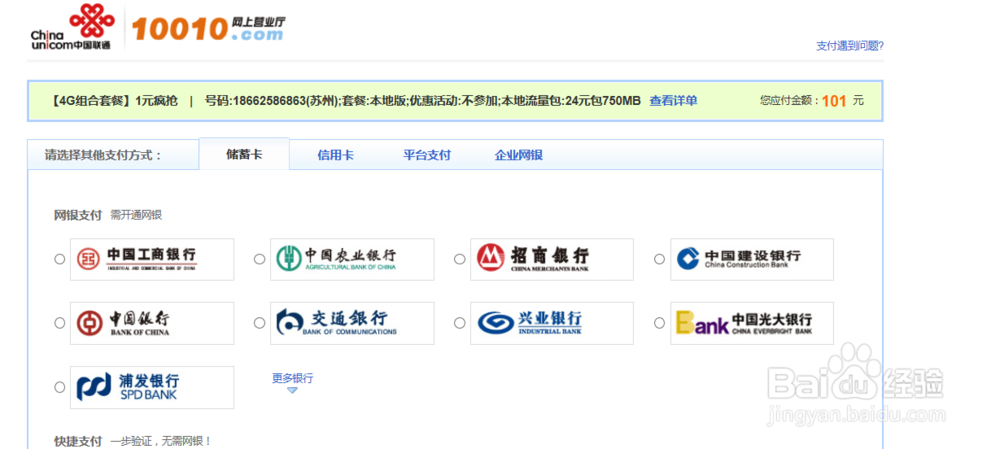The height and width of the screenshot is (449, 1000).
Task: Select radio button for 中国光大银行
Action: click(659, 323)
